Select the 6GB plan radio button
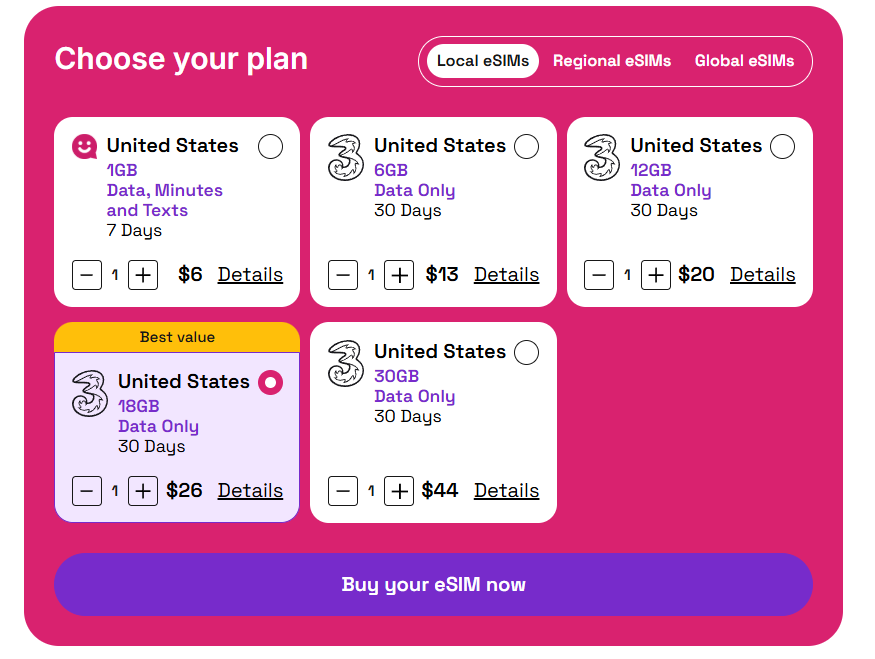This screenshot has height=659, width=875. (x=526, y=147)
